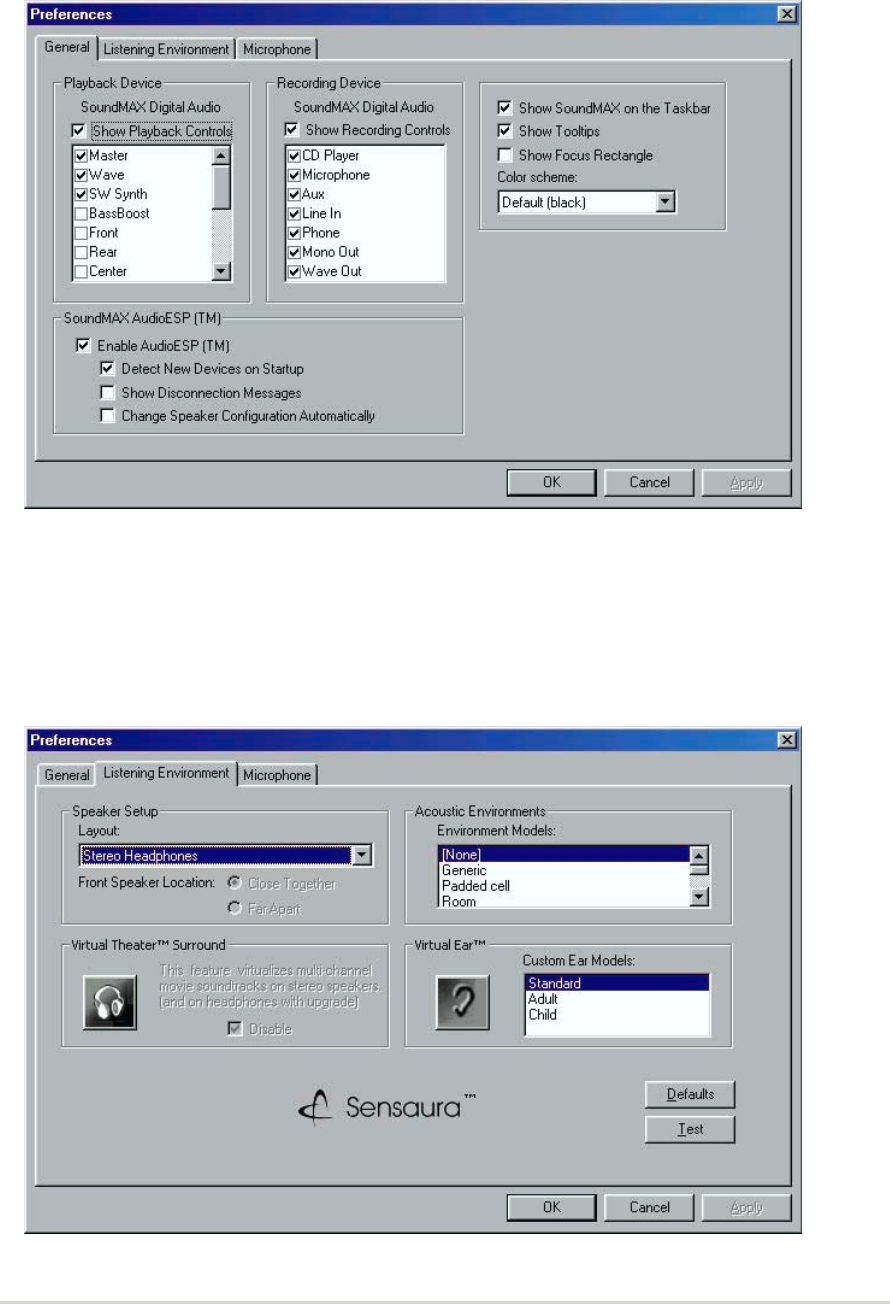Click Cancel in the top Preferences window
Viewport: 890px width, 1304px height.
coord(649,482)
